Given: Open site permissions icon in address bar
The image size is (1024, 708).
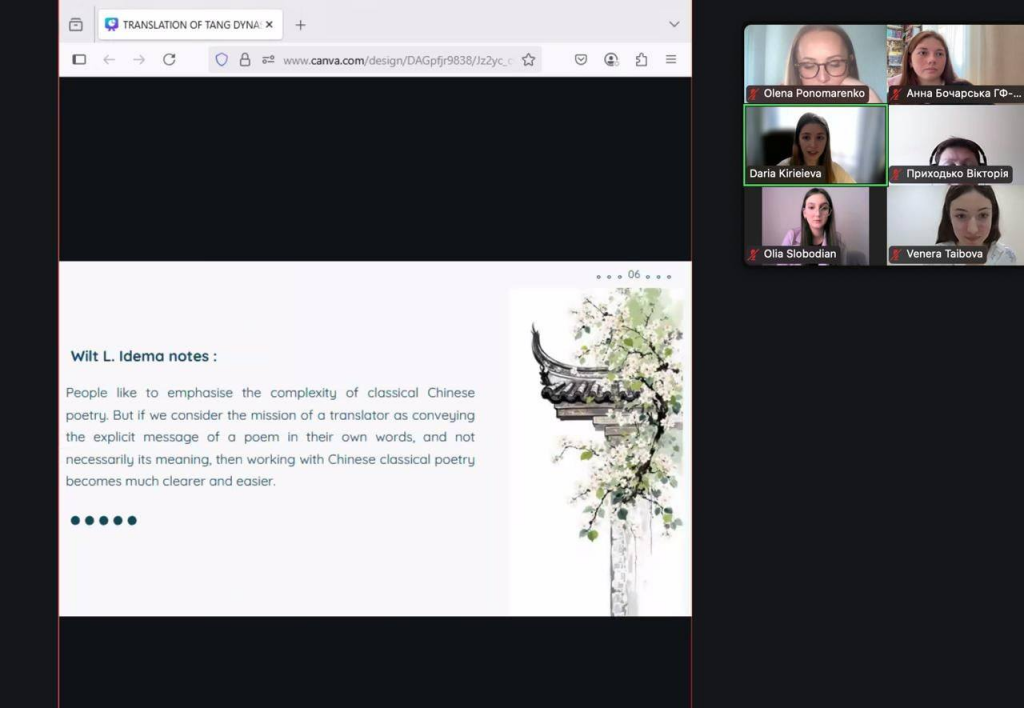Looking at the screenshot, I should (267, 60).
